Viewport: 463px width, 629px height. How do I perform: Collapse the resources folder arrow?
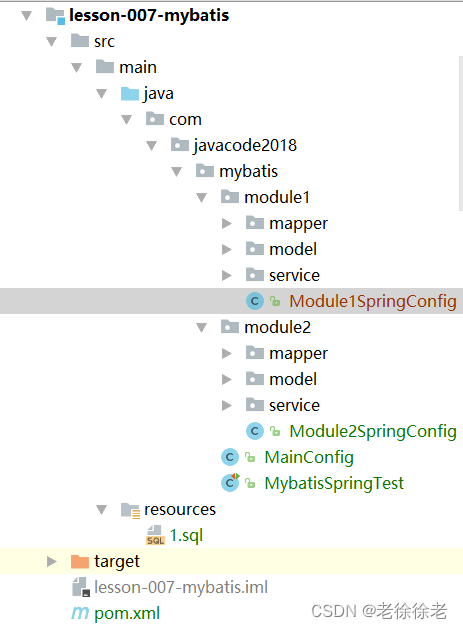pos(102,510)
